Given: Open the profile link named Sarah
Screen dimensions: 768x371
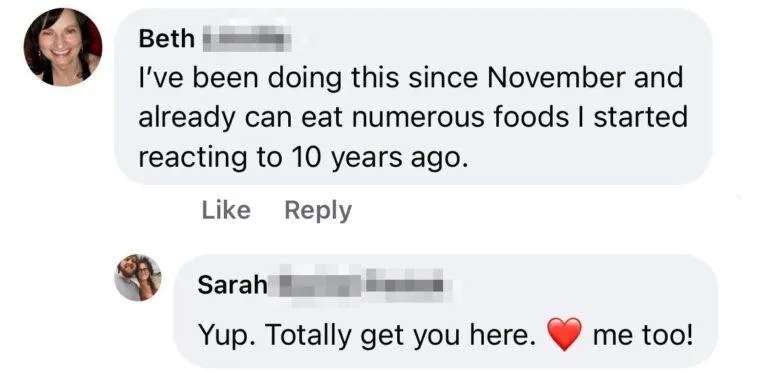Looking at the screenshot, I should pyautogui.click(x=233, y=285).
